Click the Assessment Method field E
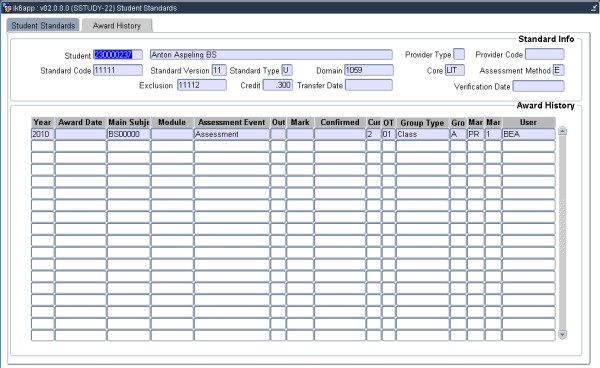The height and width of the screenshot is (368, 600). tap(558, 70)
